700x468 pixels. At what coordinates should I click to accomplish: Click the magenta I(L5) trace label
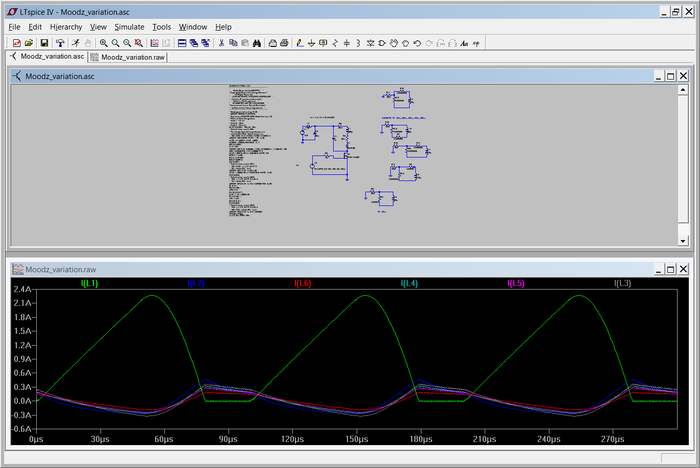coord(516,284)
